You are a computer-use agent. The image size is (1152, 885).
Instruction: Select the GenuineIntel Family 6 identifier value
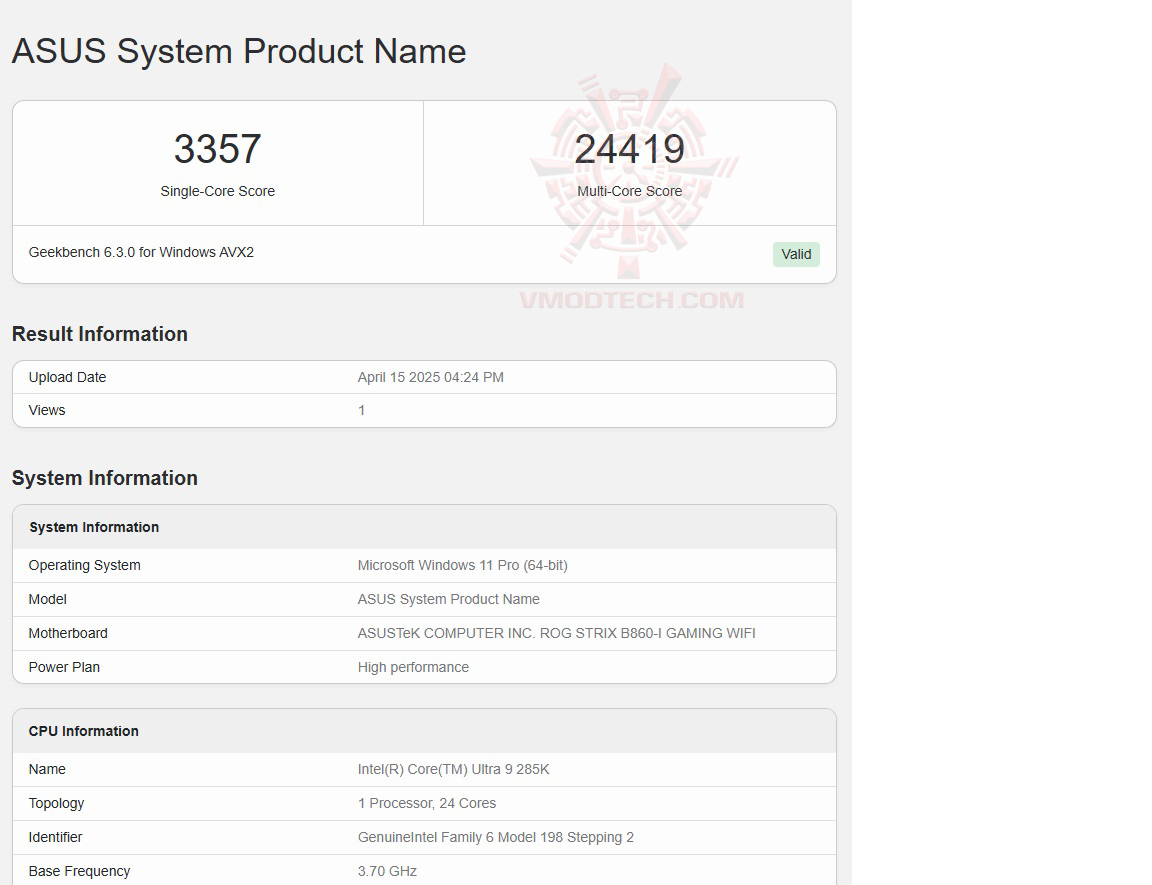tap(496, 837)
